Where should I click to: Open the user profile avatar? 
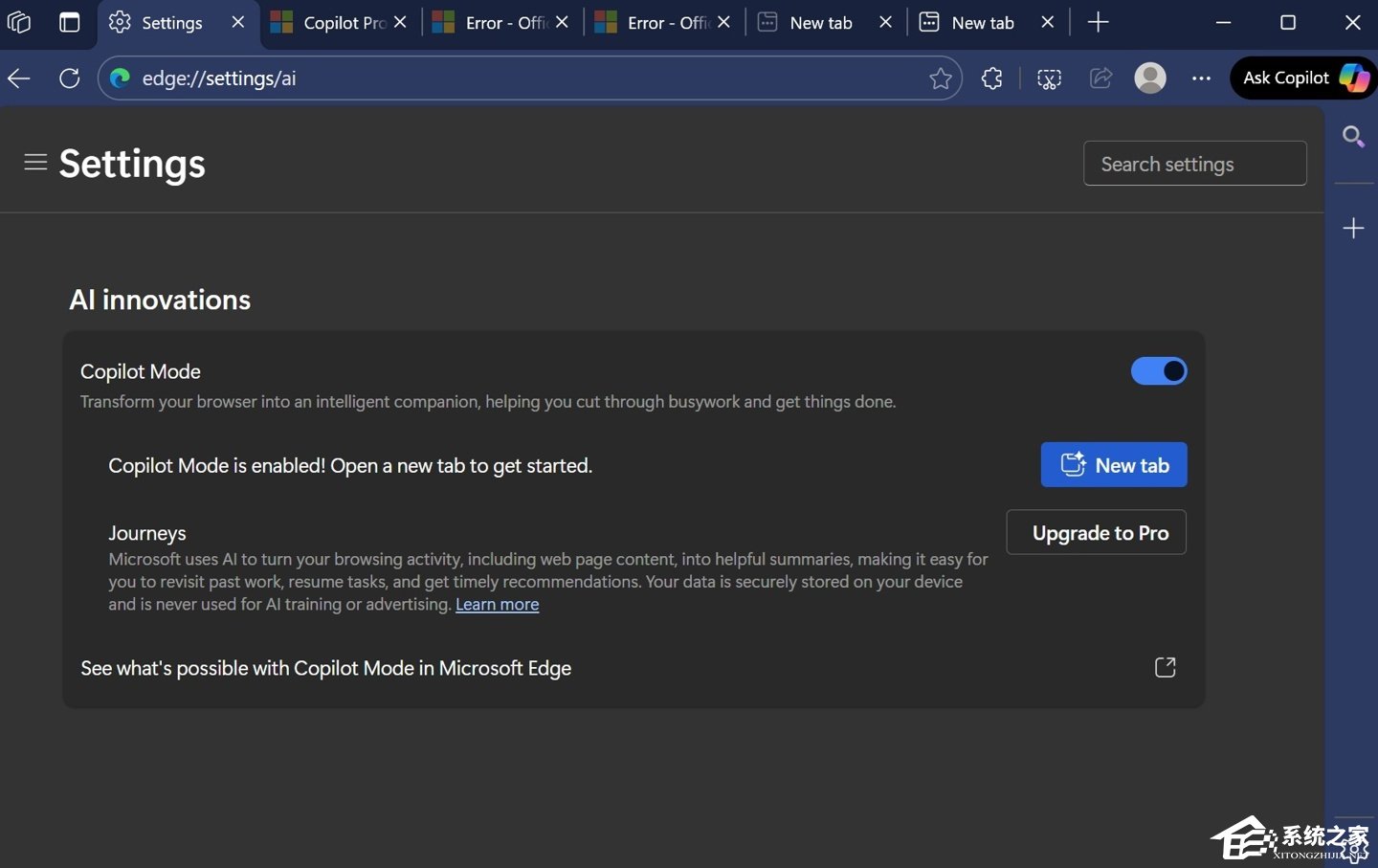pos(1150,78)
